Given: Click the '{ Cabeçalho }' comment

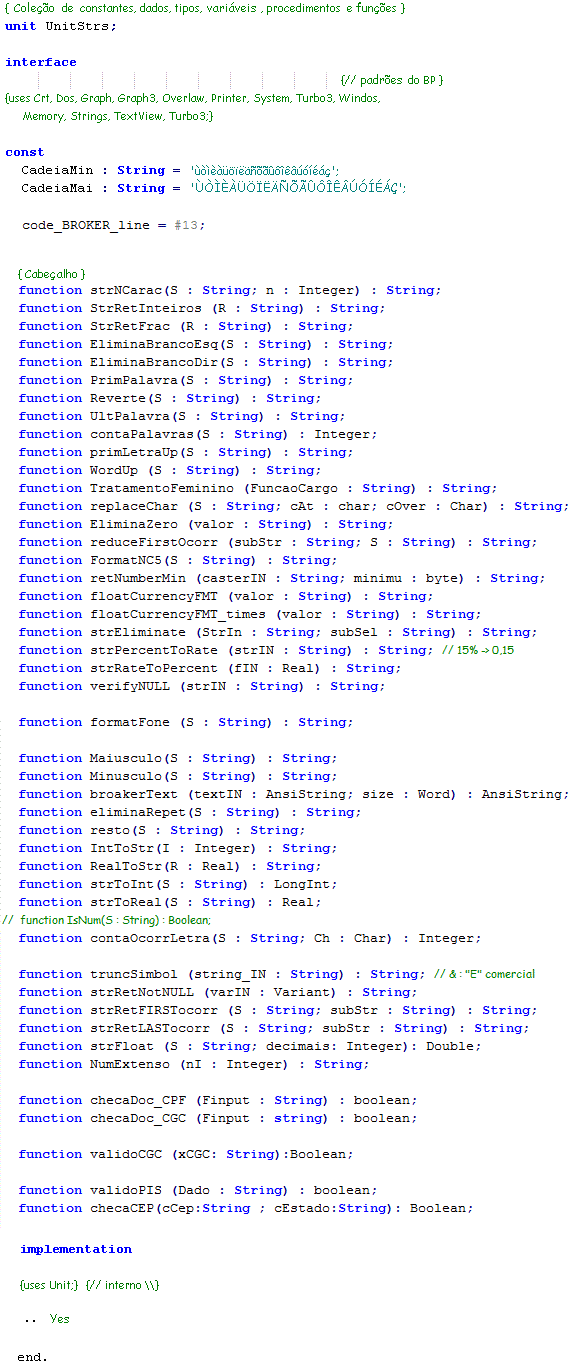Looking at the screenshot, I should point(52,273).
